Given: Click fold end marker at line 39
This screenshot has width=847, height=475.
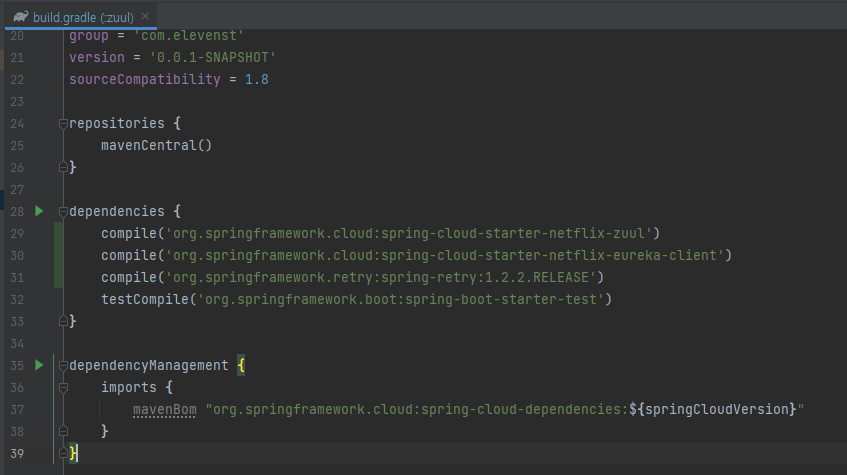Looking at the screenshot, I should 63,453.
